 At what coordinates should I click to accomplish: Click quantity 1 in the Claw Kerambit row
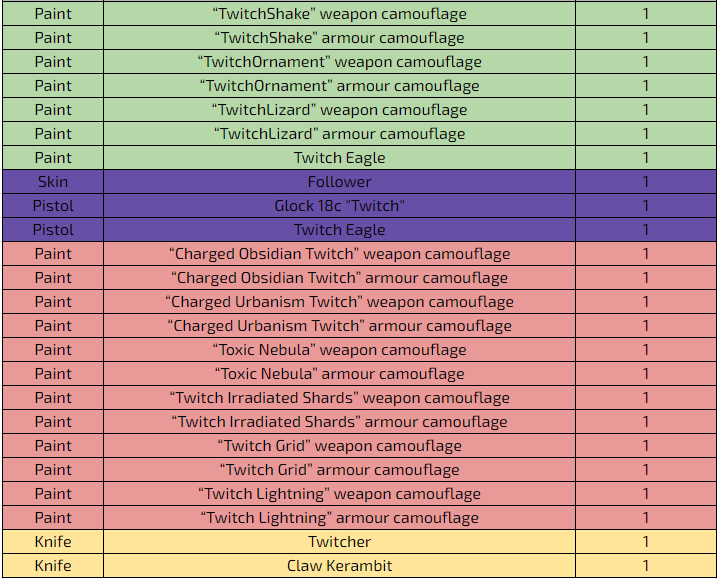(646, 566)
